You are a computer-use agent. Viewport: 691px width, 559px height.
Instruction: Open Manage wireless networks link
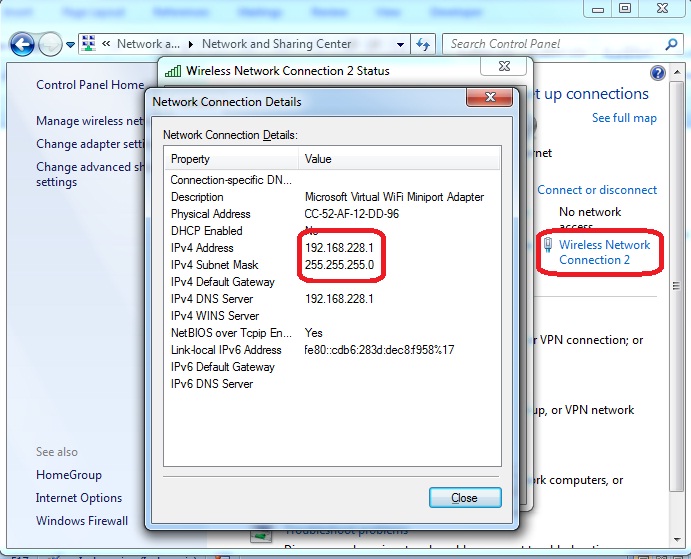click(x=90, y=121)
